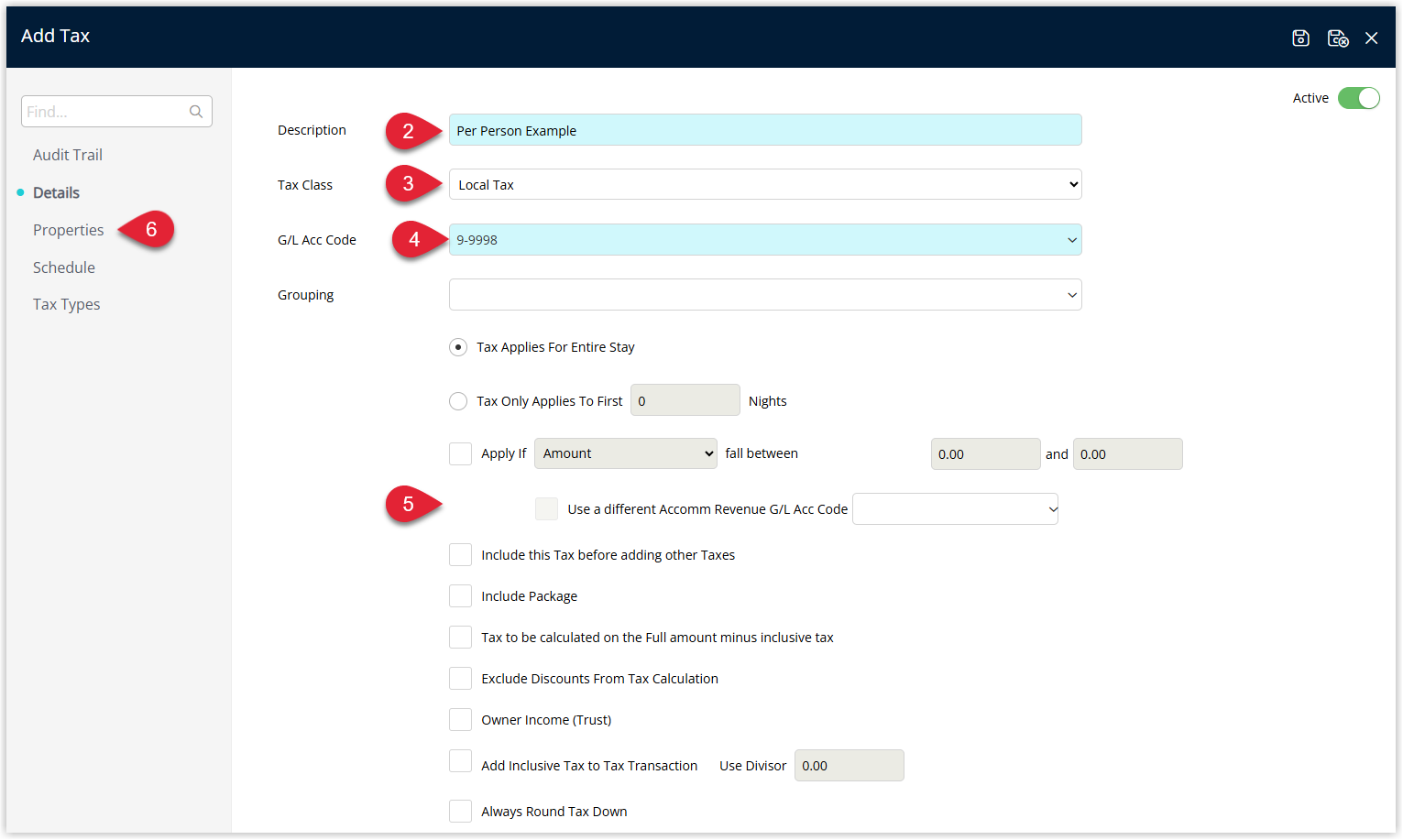
Task: Click the Use Divisor value field
Action: click(x=849, y=765)
